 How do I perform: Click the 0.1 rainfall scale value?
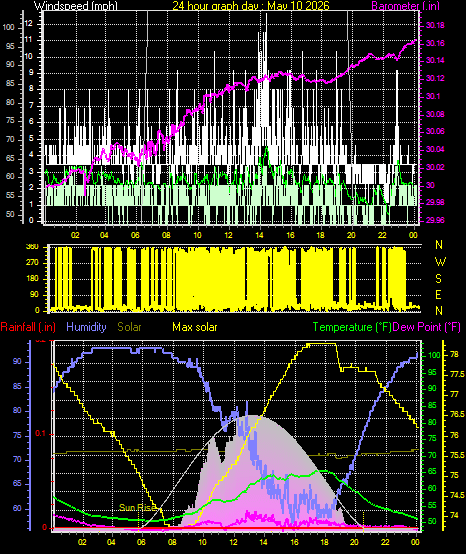pyautogui.click(x=41, y=434)
